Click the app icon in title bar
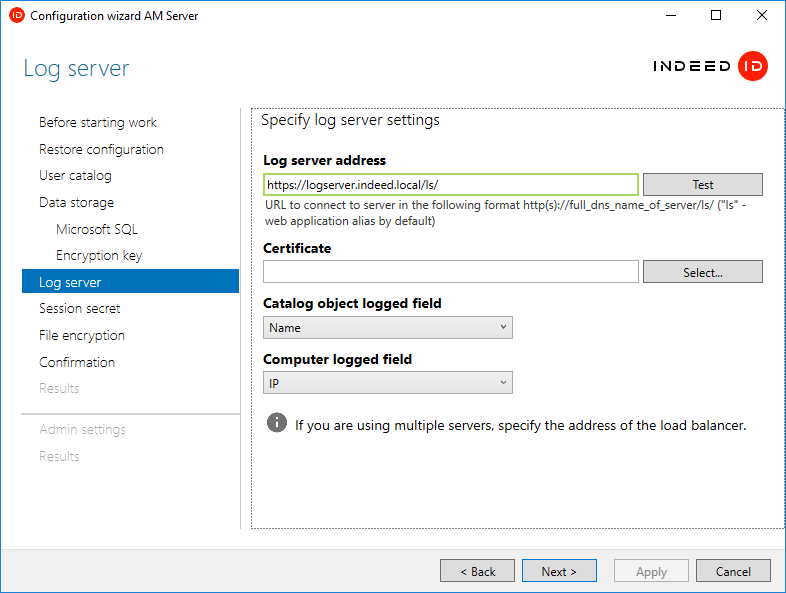 16,15
